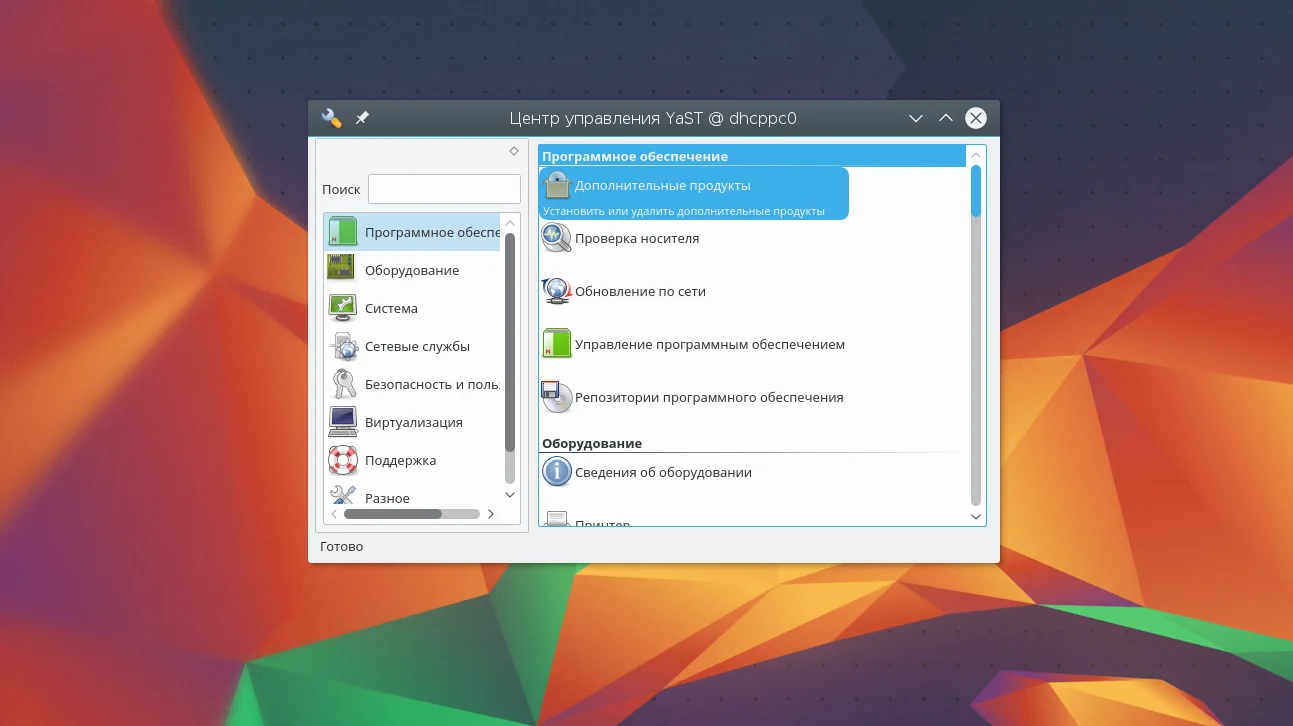Close the YaST control center window
This screenshot has height=726, width=1293.
976,118
